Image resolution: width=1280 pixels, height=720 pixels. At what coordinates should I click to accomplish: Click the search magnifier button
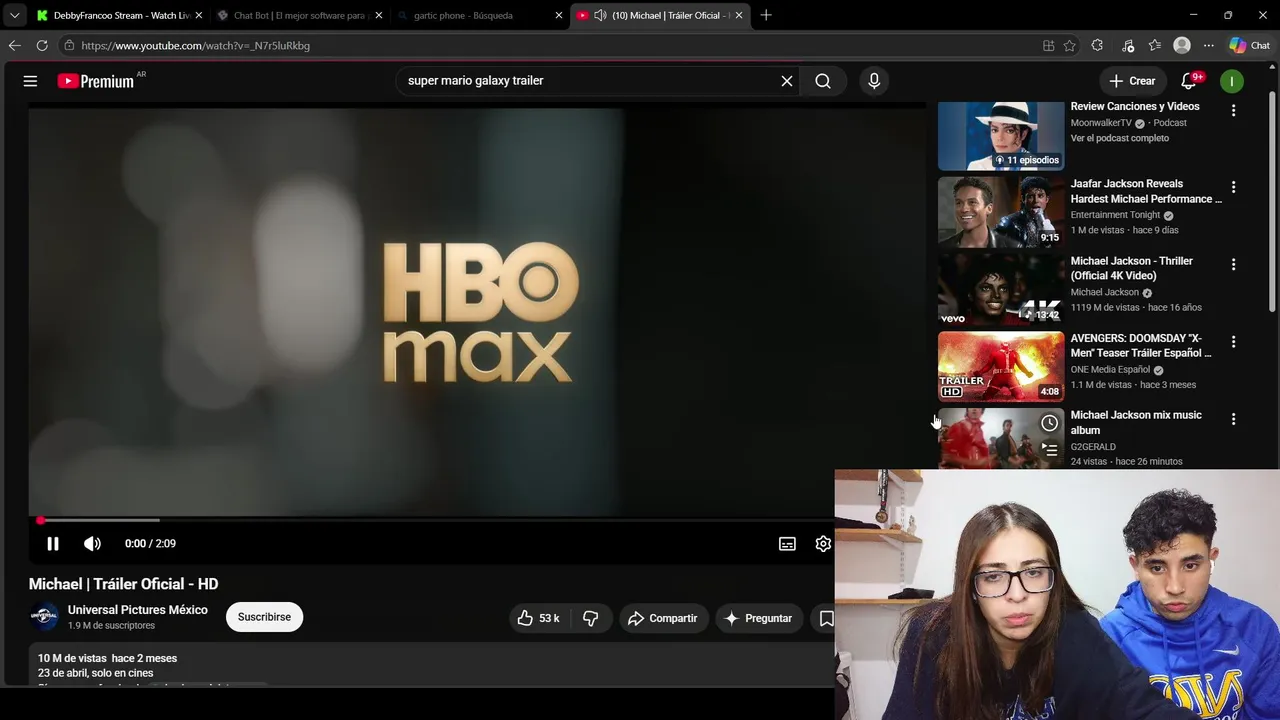tap(823, 81)
